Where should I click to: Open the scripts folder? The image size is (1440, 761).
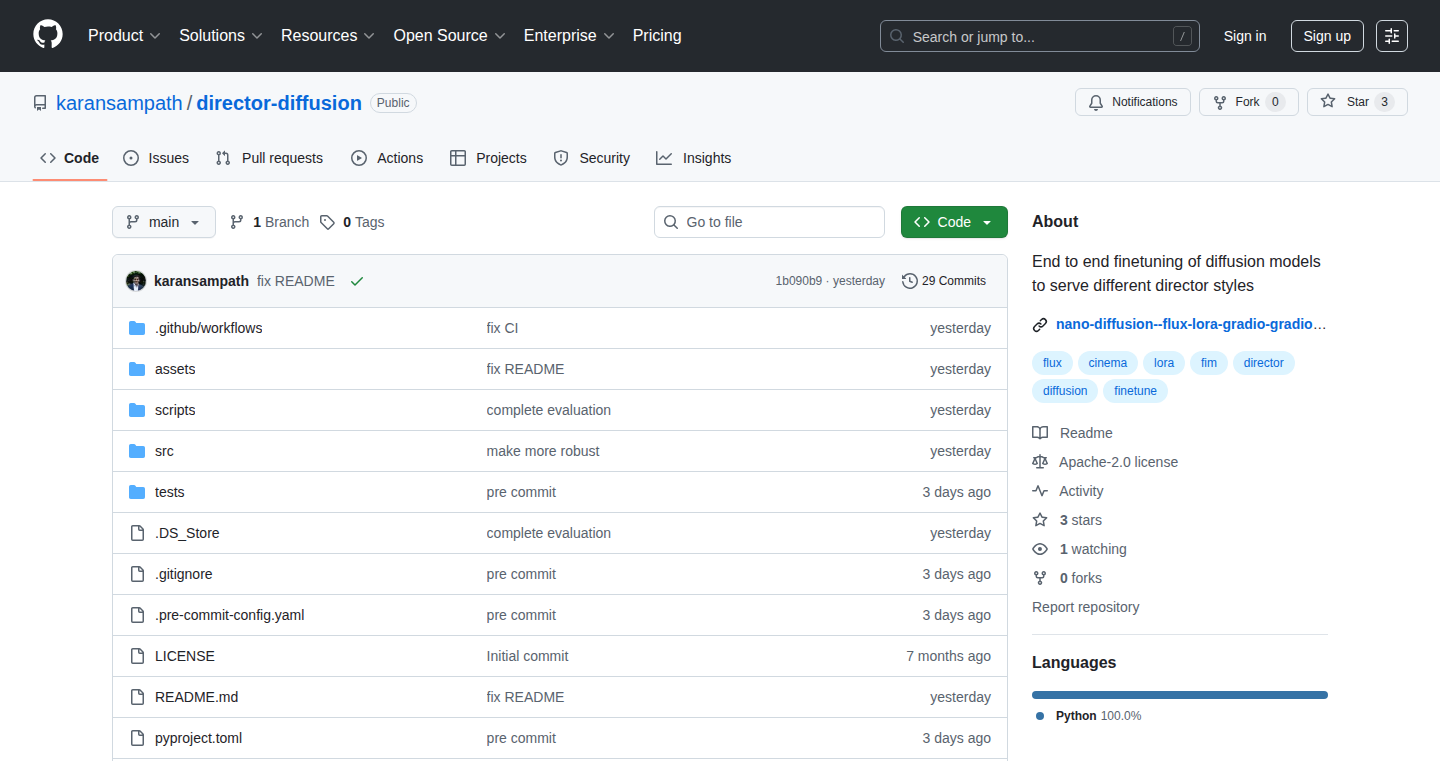175,410
